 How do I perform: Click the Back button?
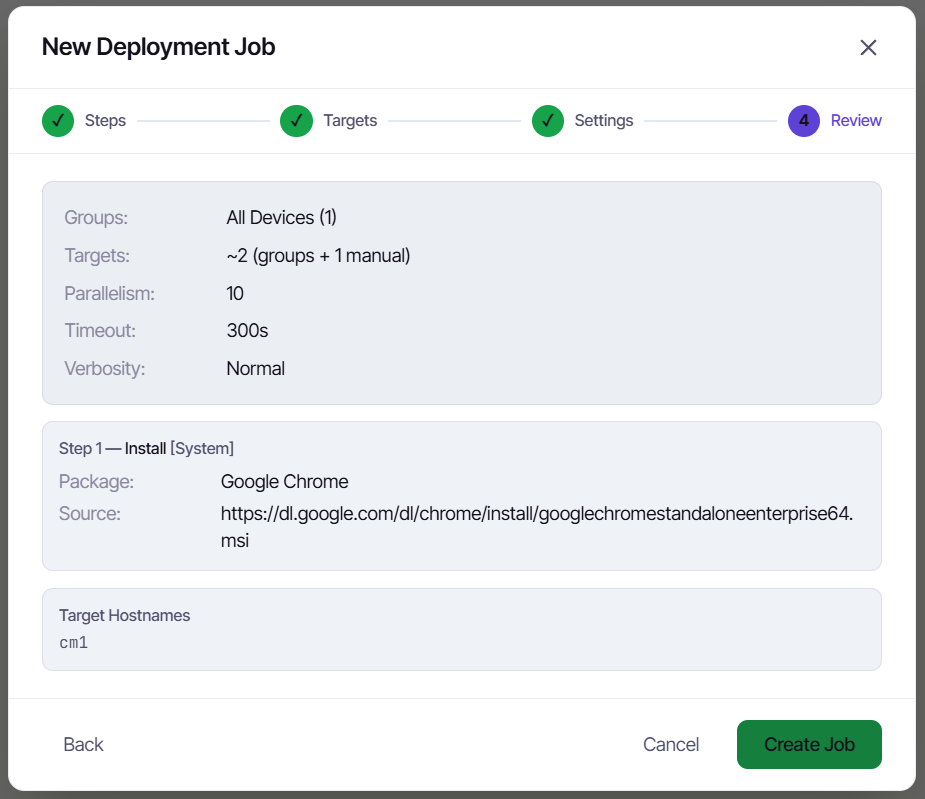point(83,744)
